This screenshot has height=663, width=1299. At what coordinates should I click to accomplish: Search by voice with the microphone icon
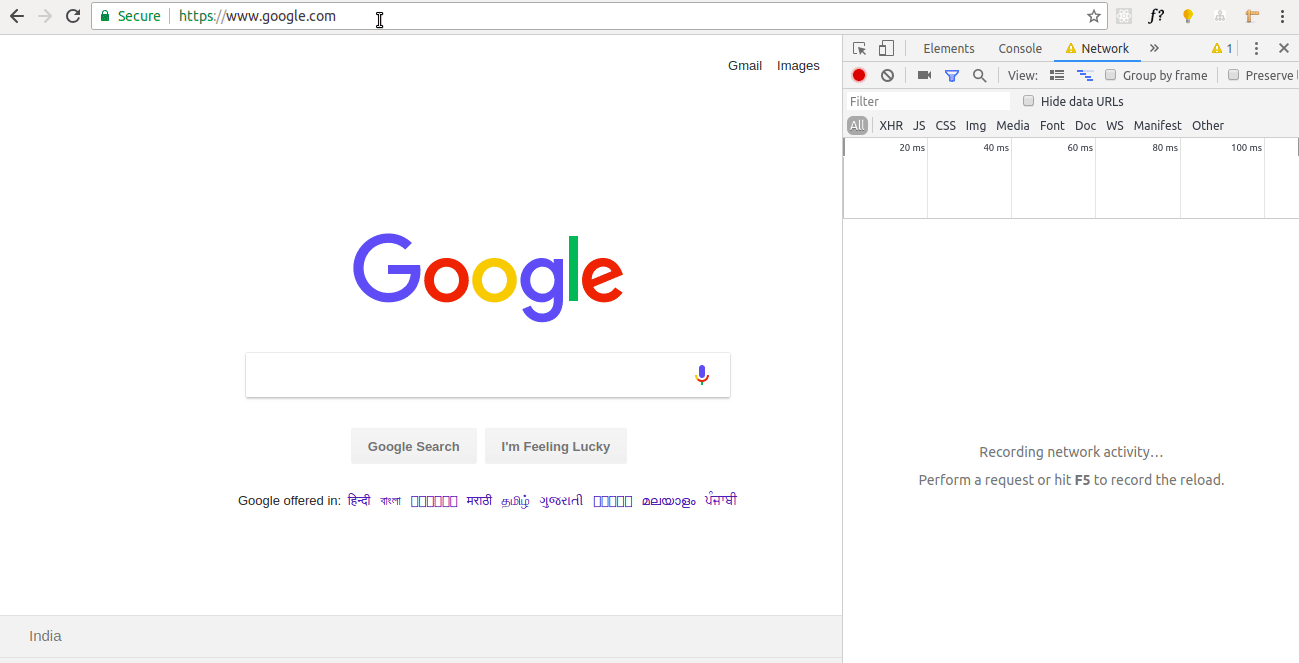tap(702, 375)
